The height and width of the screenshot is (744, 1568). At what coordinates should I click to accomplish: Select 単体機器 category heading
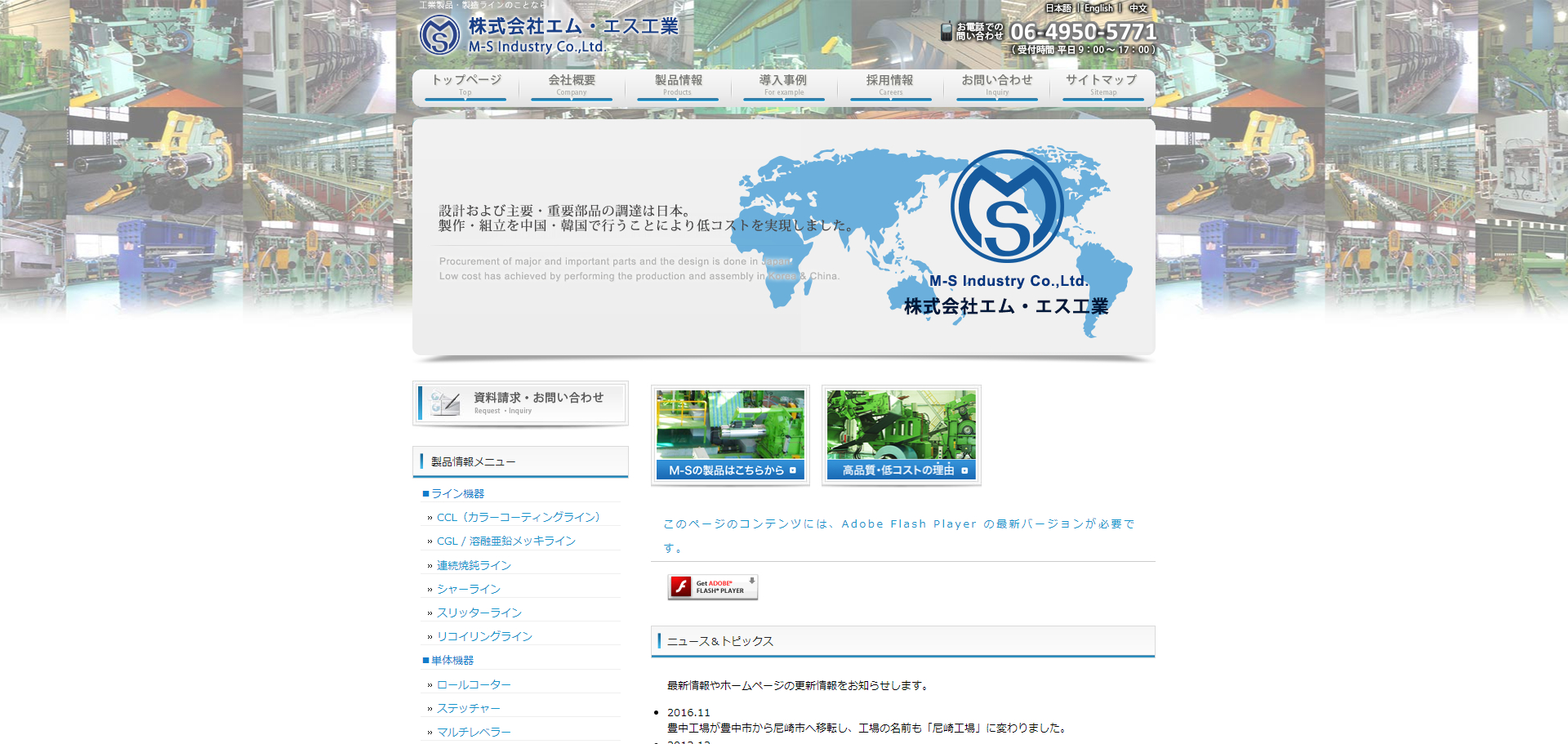click(452, 660)
